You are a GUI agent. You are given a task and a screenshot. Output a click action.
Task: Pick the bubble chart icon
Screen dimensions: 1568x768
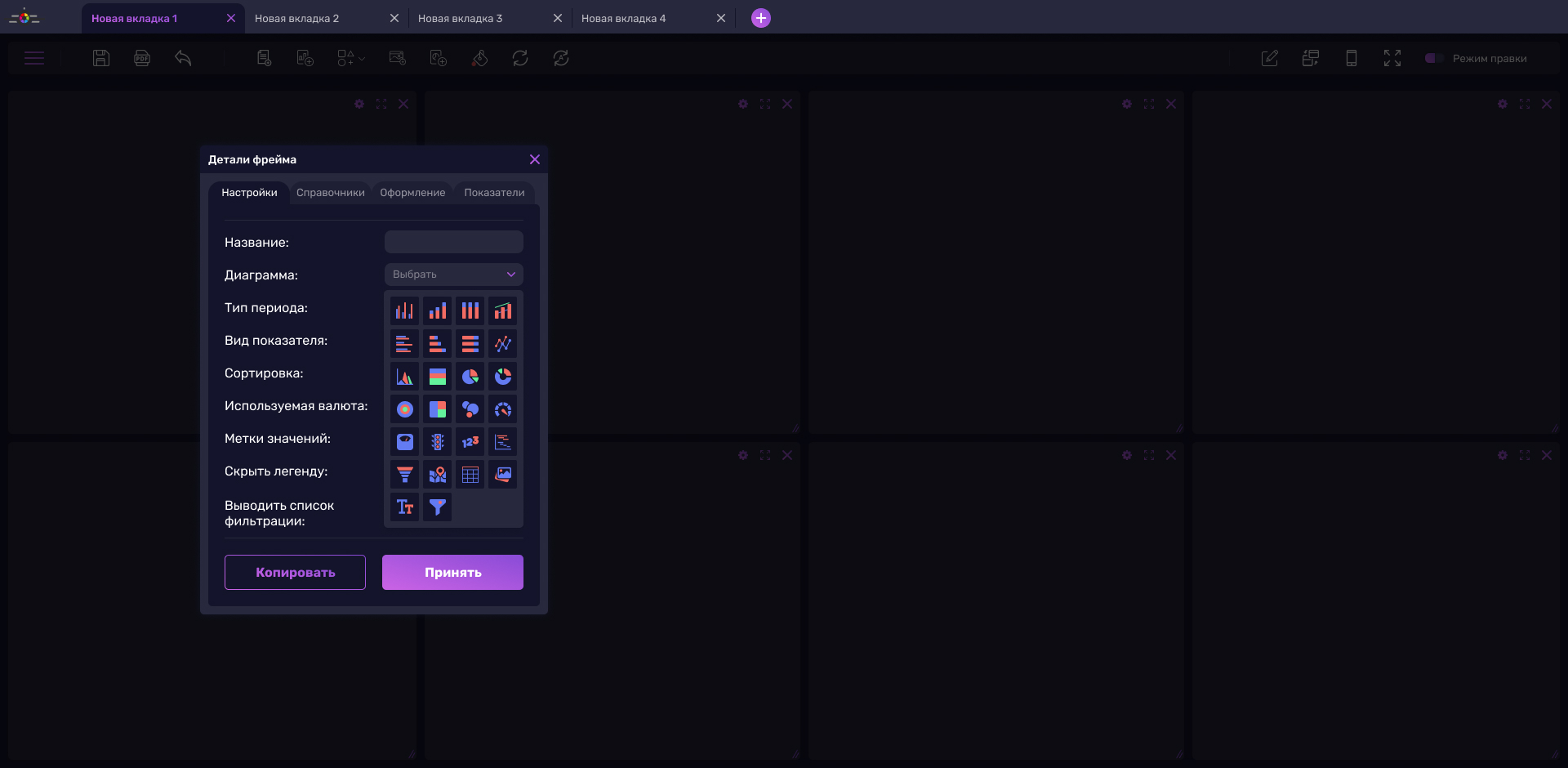click(470, 409)
